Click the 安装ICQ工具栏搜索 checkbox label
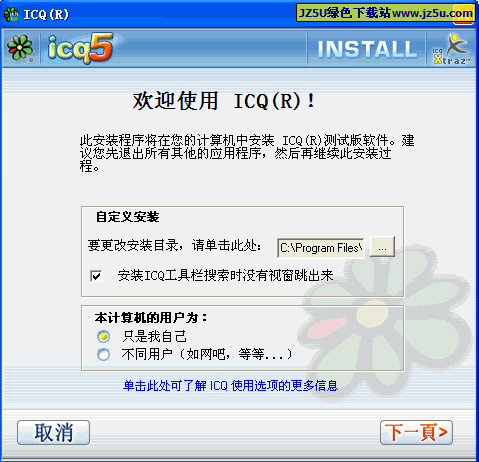This screenshot has width=479, height=462. pyautogui.click(x=226, y=276)
